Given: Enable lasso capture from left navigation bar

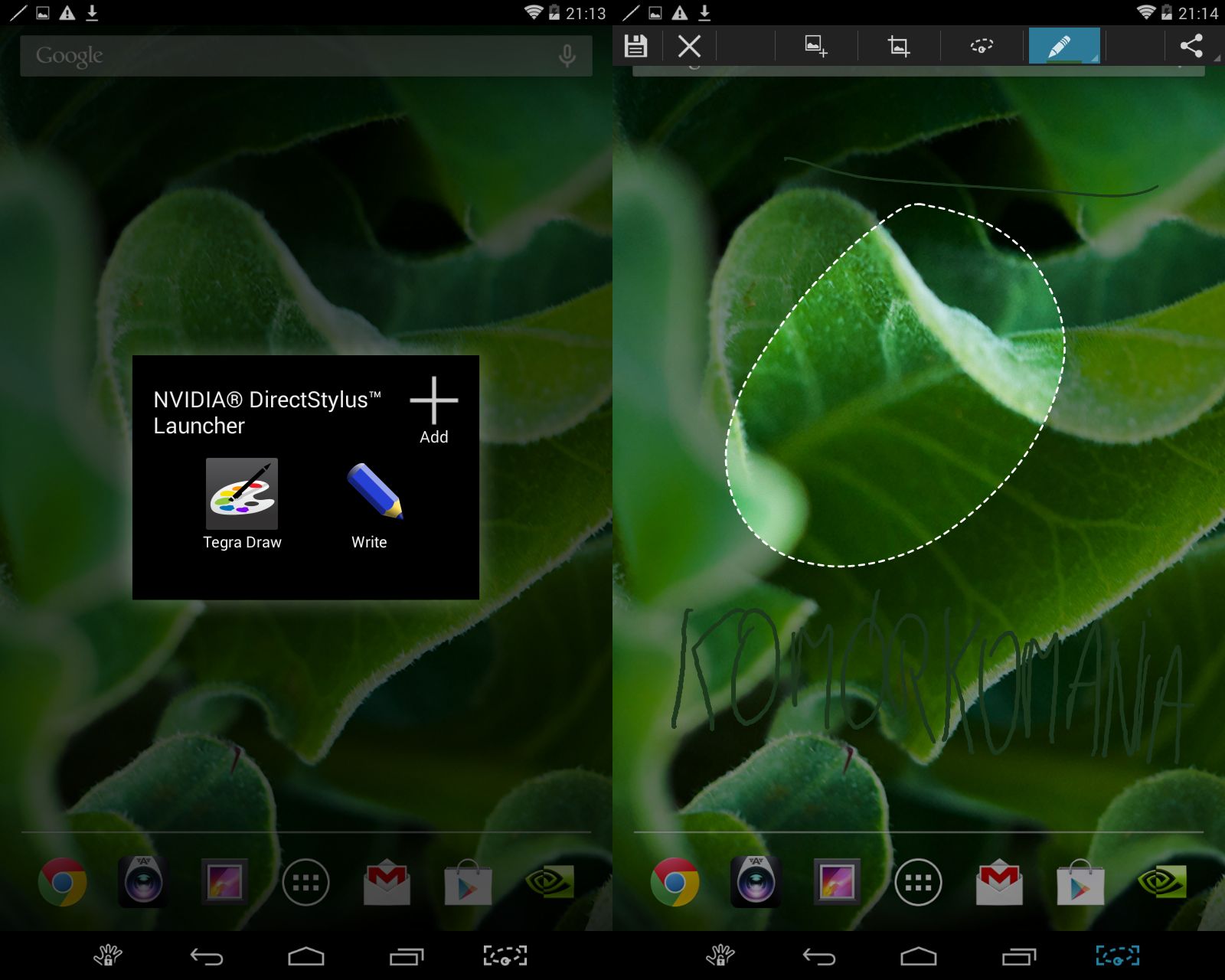Looking at the screenshot, I should pyautogui.click(x=505, y=955).
